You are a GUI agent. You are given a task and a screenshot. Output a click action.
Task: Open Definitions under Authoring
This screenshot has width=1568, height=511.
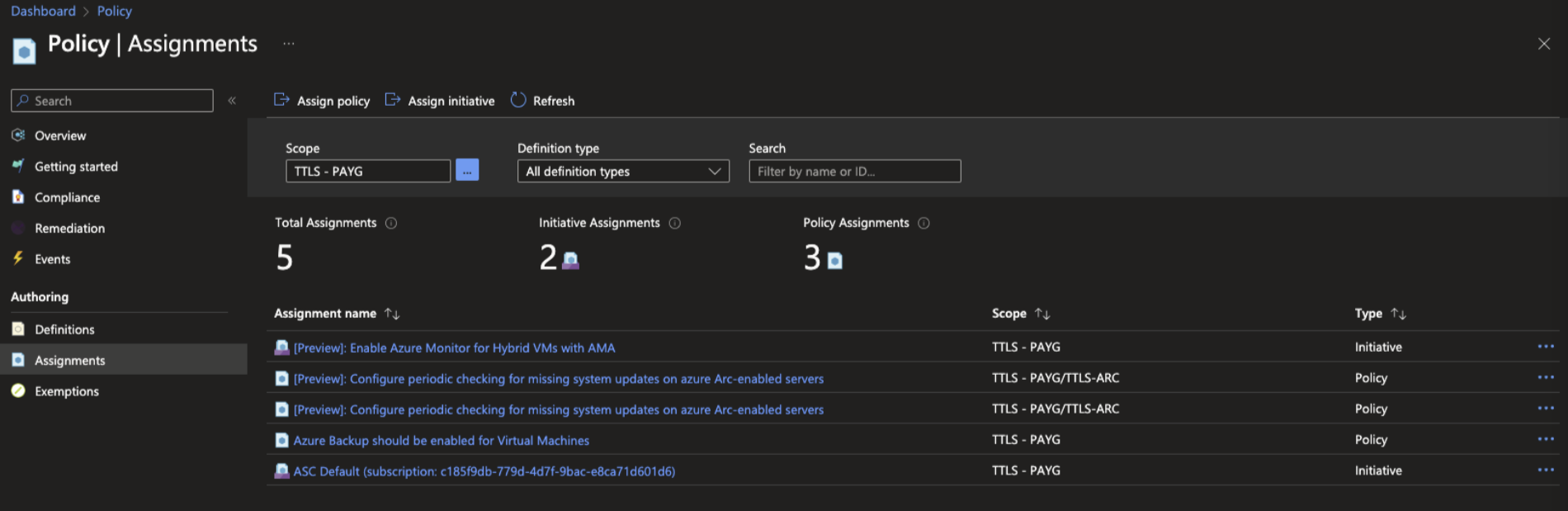coord(64,329)
